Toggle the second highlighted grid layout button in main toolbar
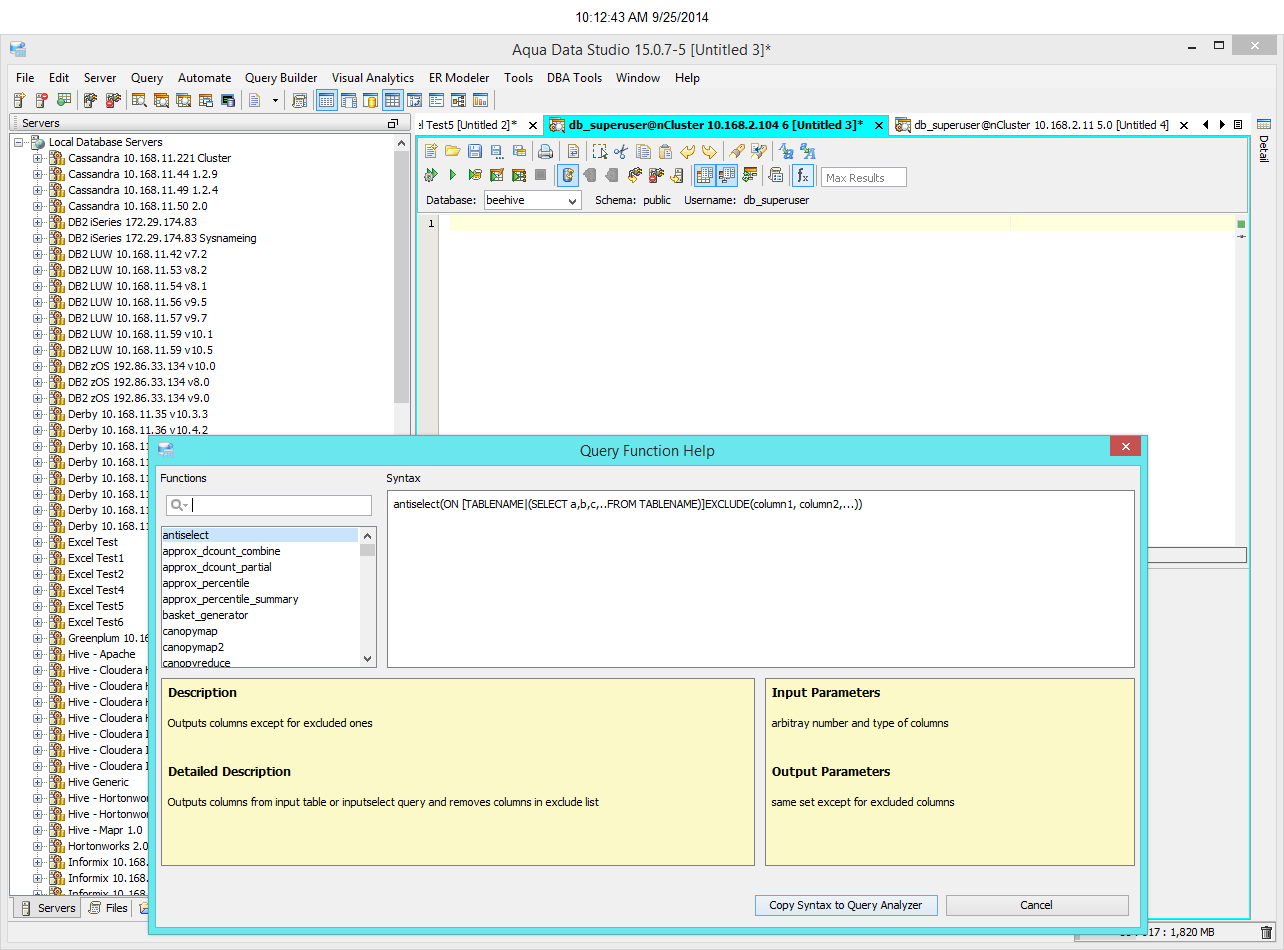1284x950 pixels. pyautogui.click(x=392, y=100)
